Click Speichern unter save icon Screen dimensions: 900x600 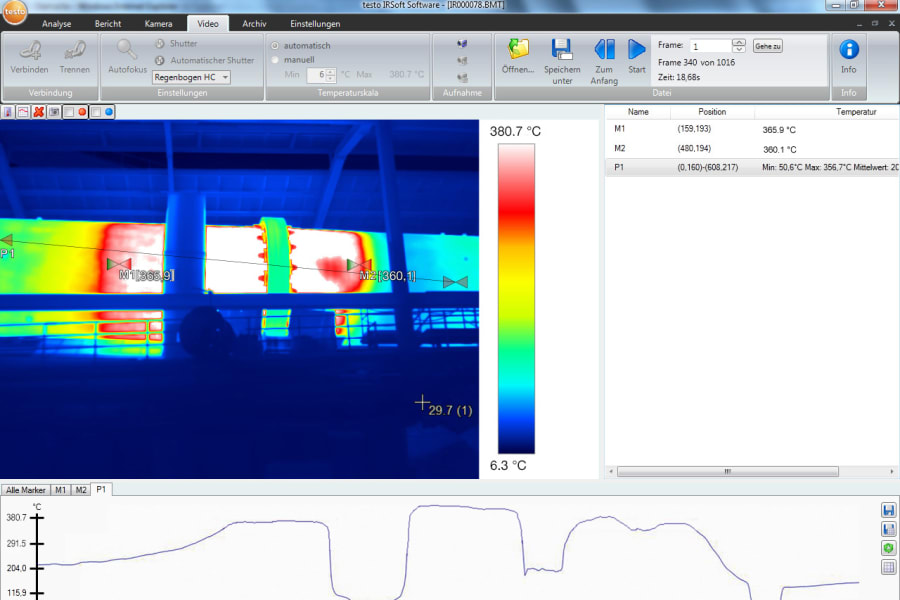562,49
